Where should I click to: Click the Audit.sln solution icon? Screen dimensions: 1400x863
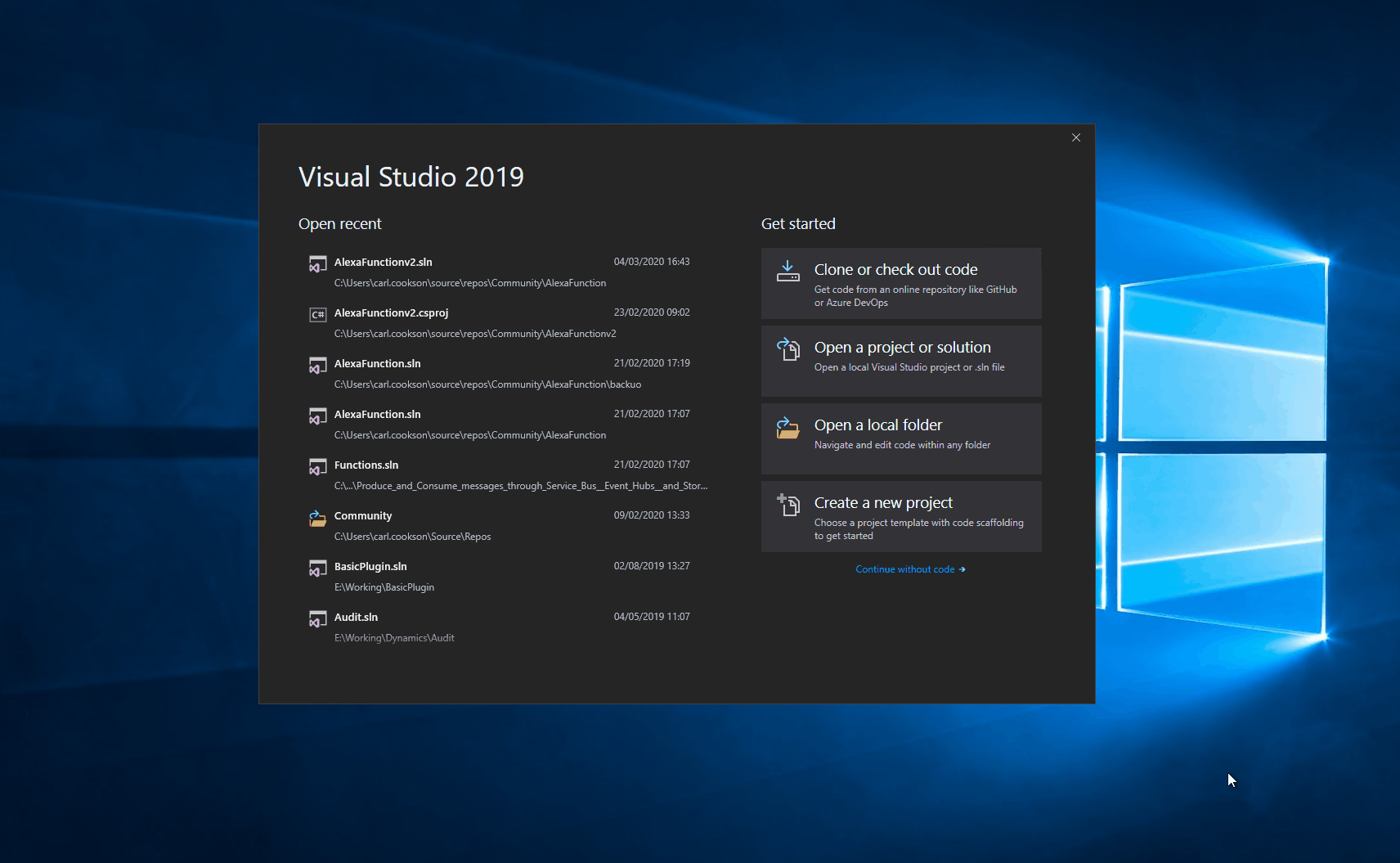pos(317,619)
